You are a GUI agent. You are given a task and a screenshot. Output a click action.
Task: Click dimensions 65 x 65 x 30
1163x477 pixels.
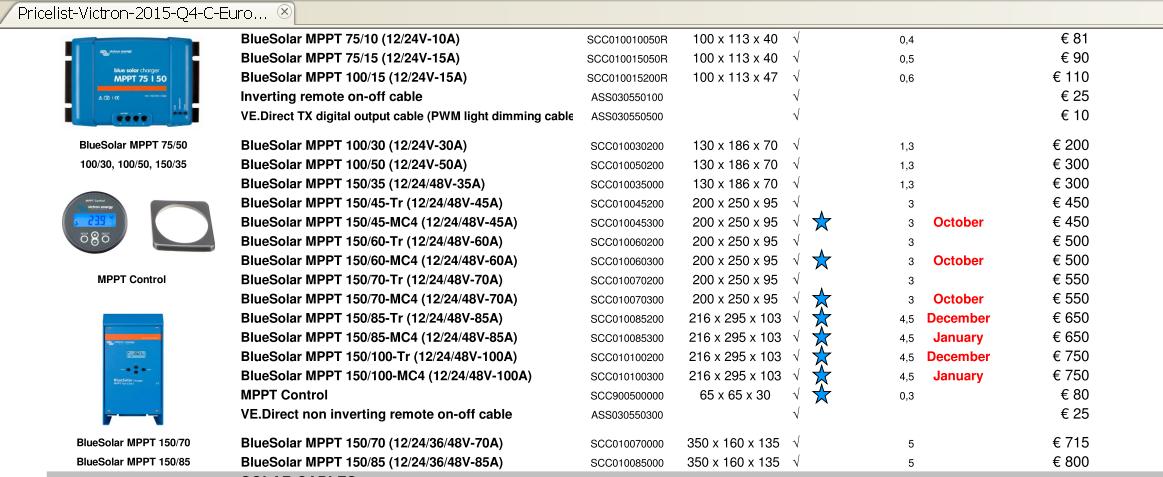point(735,395)
